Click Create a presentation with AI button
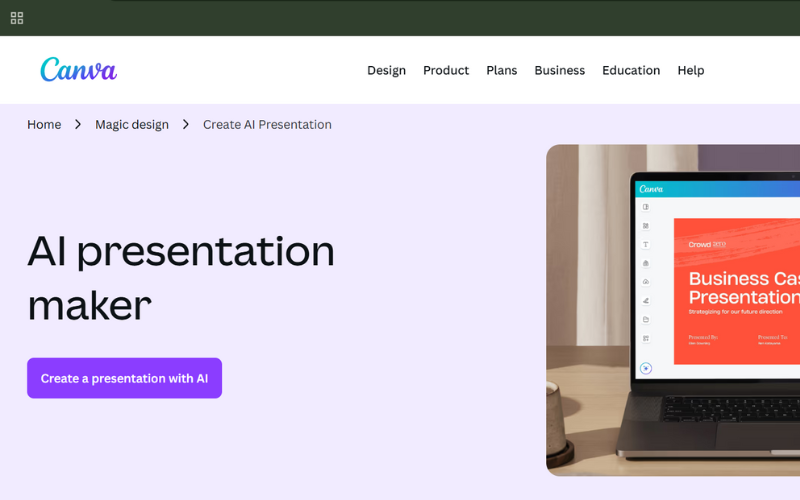800x500 pixels. (x=124, y=378)
